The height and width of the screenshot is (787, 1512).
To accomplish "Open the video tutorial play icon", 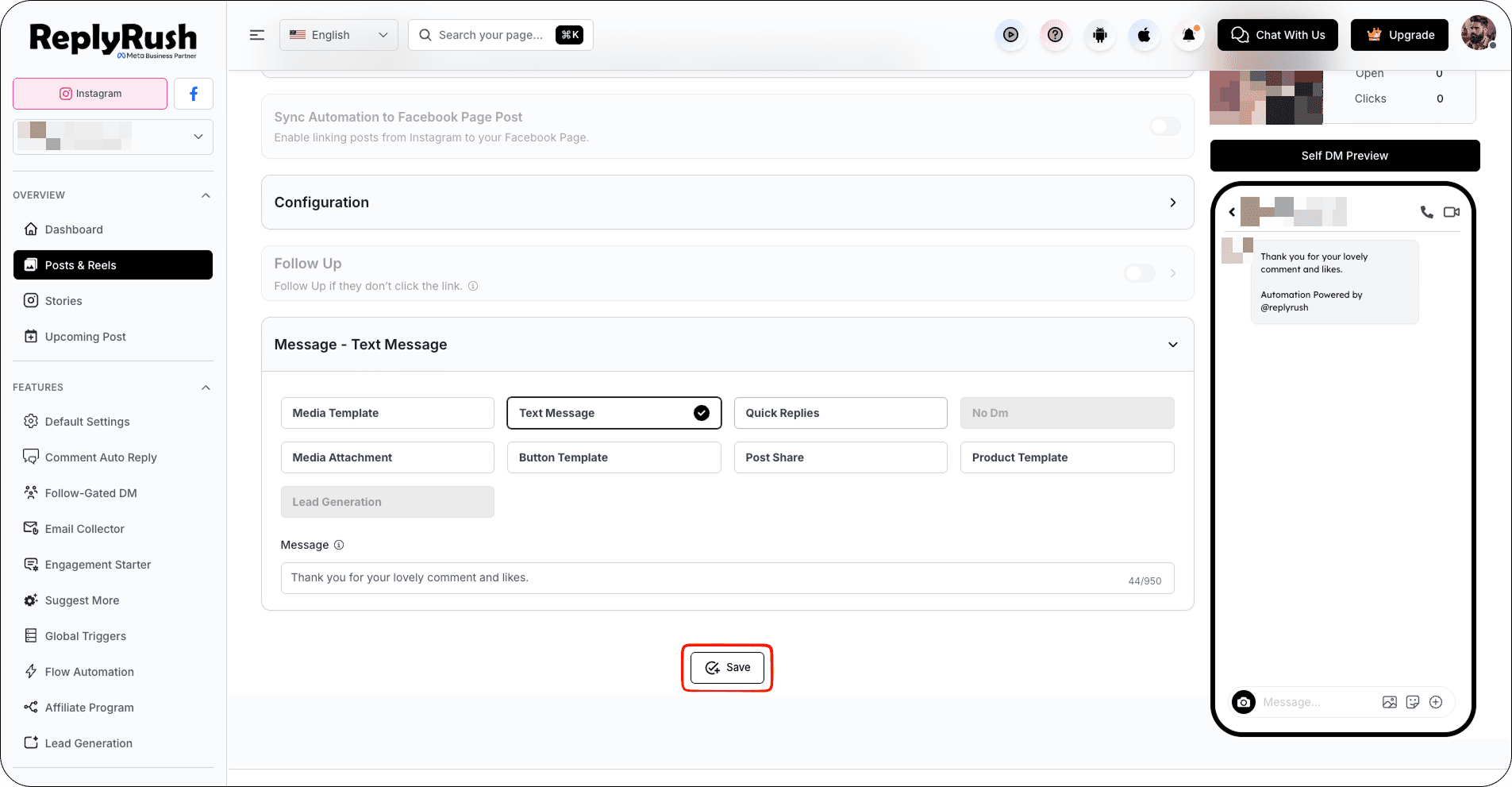I will 1010,35.
